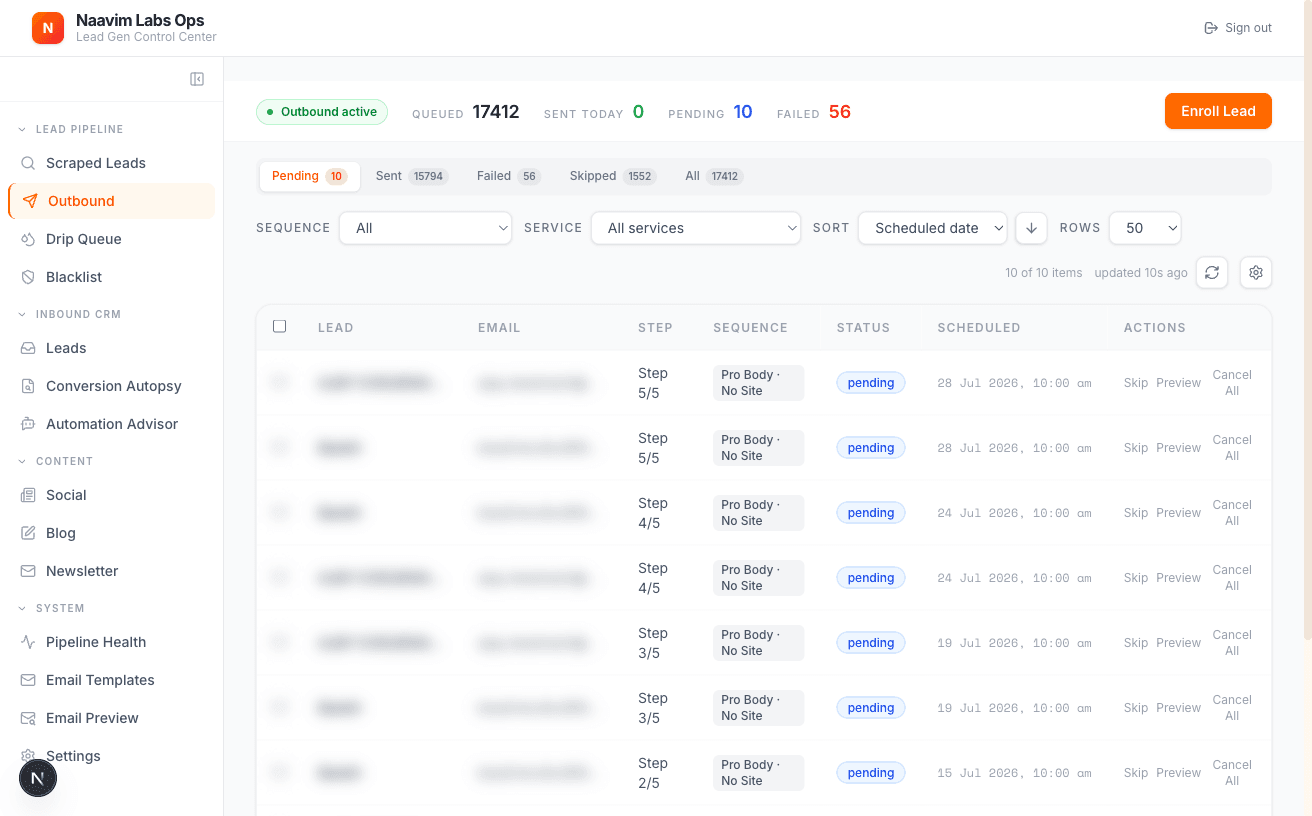This screenshot has width=1312, height=816.
Task: Click the Queued 17412 counter
Action: coord(466,112)
